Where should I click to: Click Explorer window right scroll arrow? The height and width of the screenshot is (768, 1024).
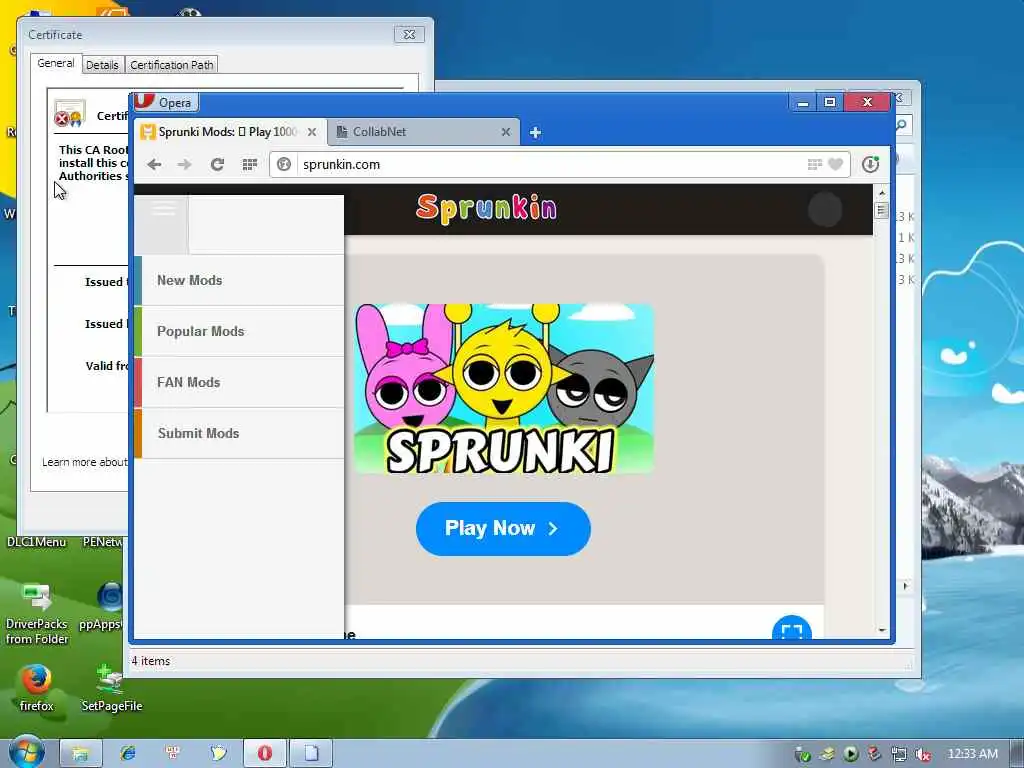(905, 586)
